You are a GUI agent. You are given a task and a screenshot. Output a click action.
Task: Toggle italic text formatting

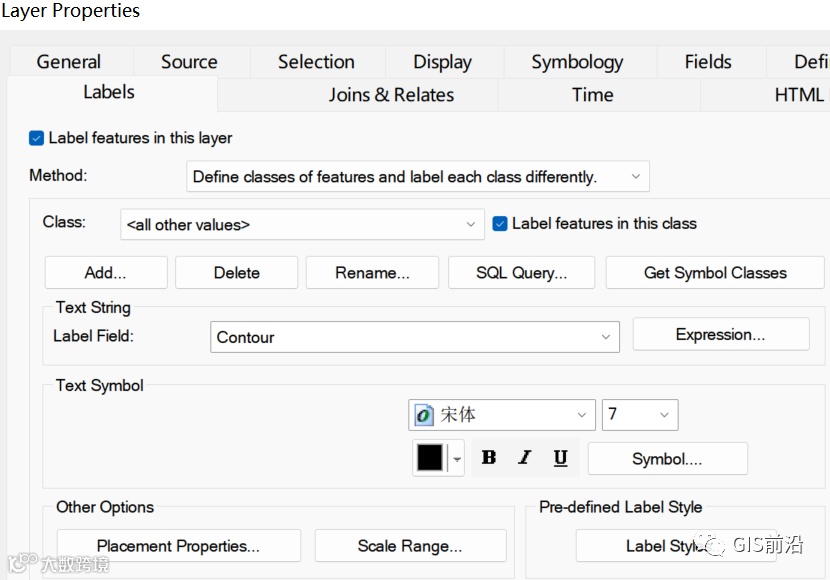pyautogui.click(x=525, y=458)
